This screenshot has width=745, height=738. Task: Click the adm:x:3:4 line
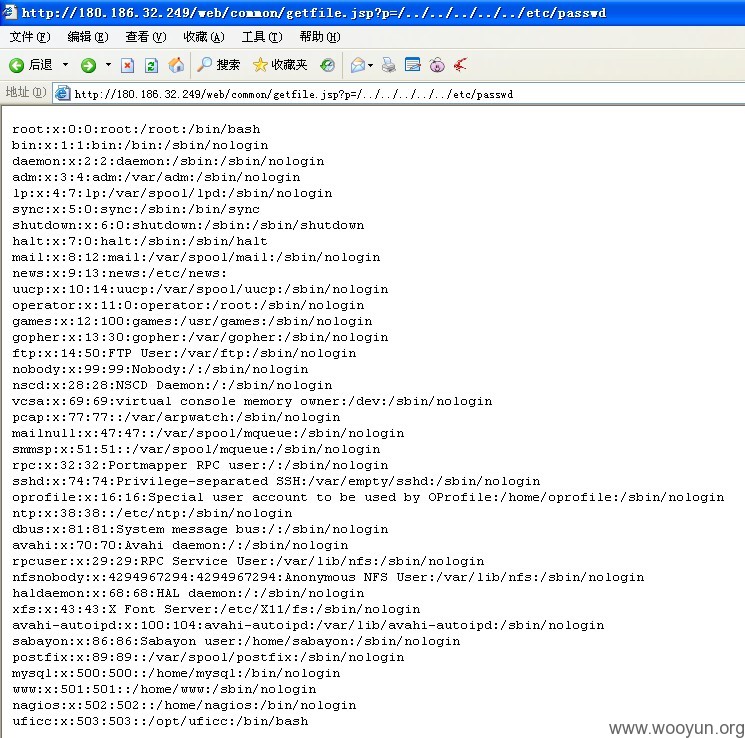[x=156, y=177]
